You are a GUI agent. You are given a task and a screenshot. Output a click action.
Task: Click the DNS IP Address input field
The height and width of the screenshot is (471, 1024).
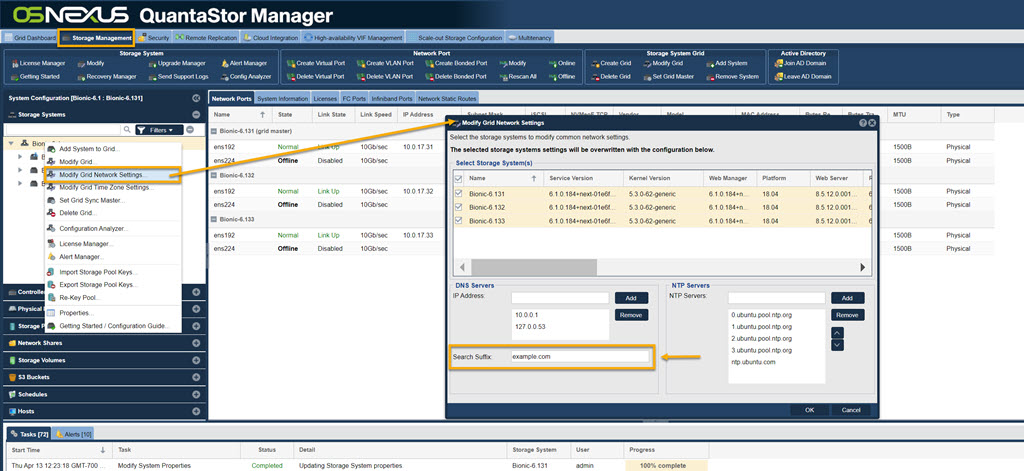click(560, 298)
